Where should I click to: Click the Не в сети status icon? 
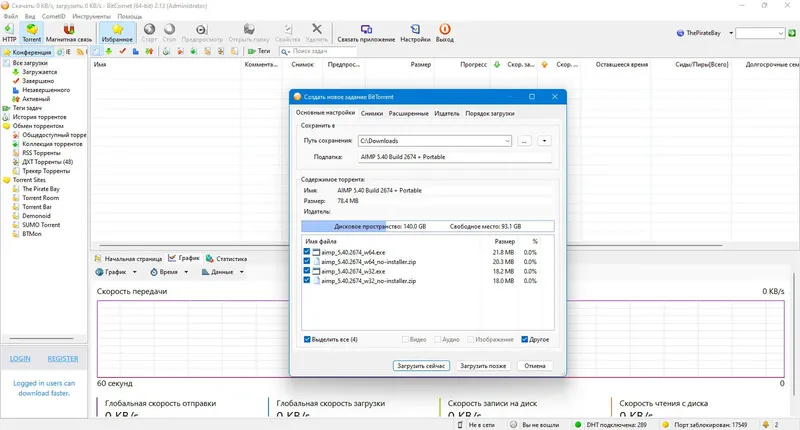460,424
